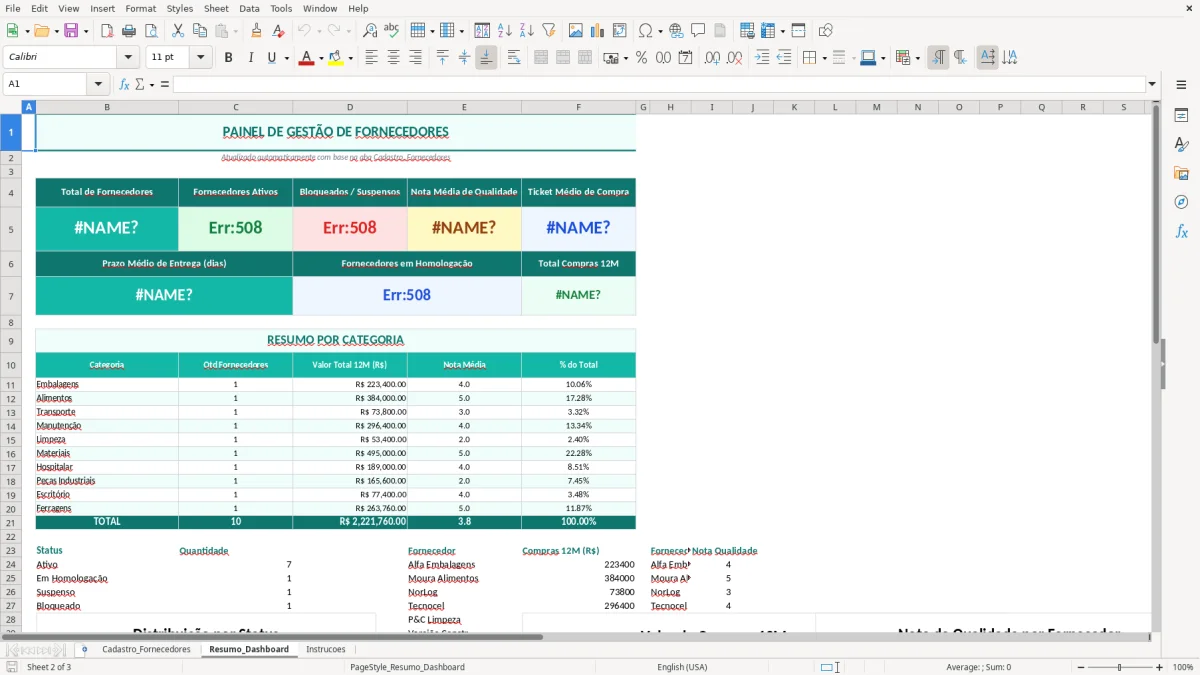Open background color dropdown arrow

click(350, 58)
